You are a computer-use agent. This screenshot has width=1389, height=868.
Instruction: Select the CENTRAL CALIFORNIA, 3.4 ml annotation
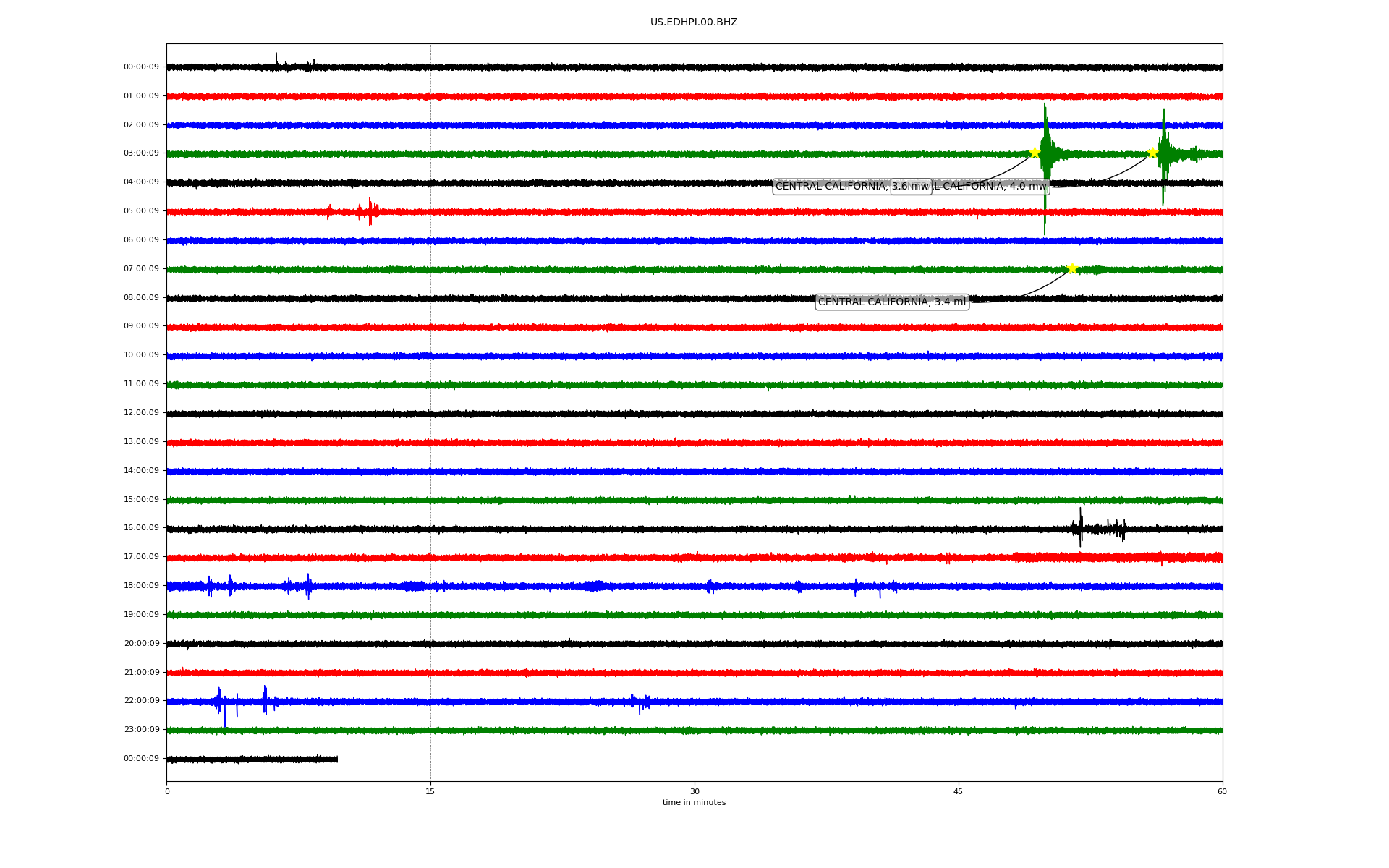[891, 302]
